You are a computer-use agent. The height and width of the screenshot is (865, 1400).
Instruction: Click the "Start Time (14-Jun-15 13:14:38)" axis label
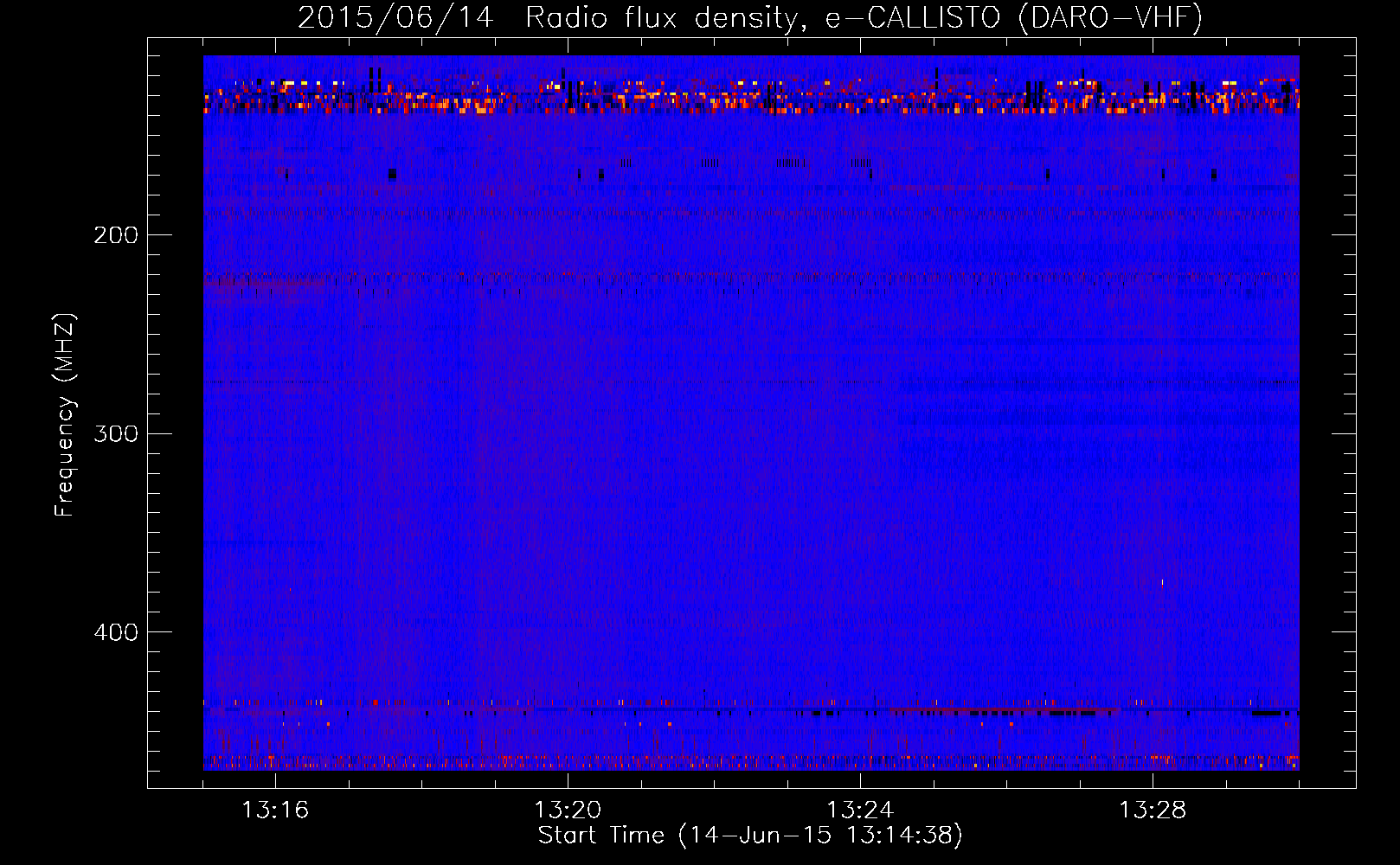click(x=750, y=836)
